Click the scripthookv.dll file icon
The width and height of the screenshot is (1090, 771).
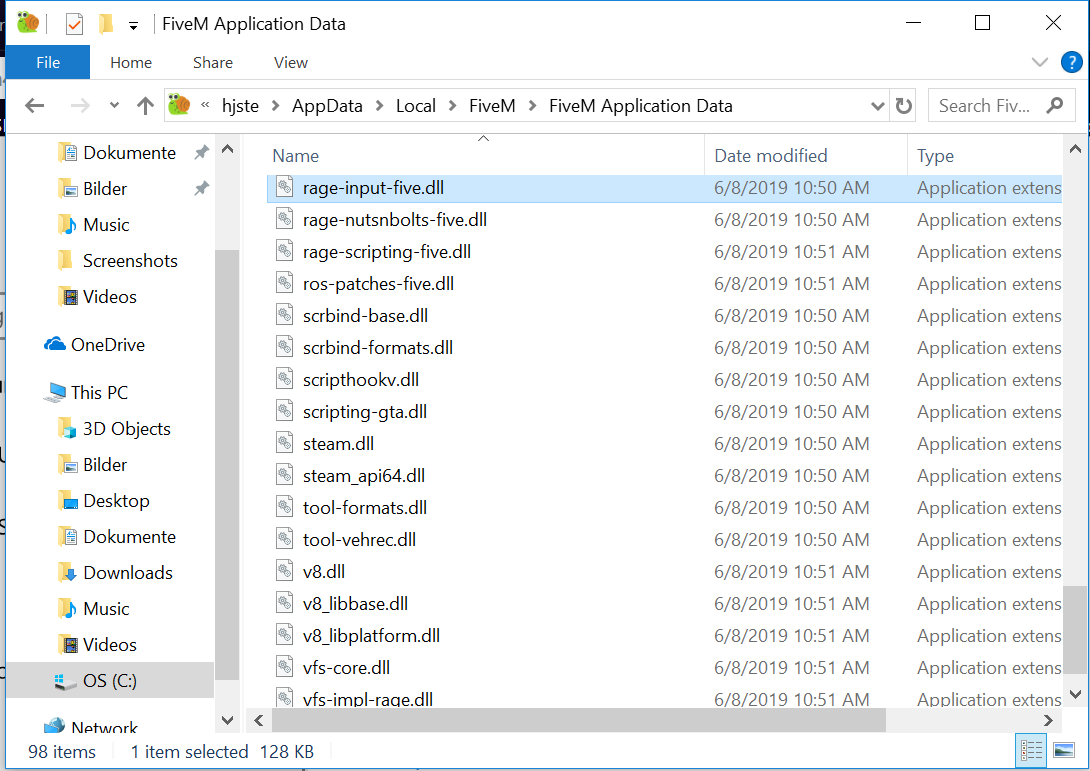pyautogui.click(x=284, y=380)
